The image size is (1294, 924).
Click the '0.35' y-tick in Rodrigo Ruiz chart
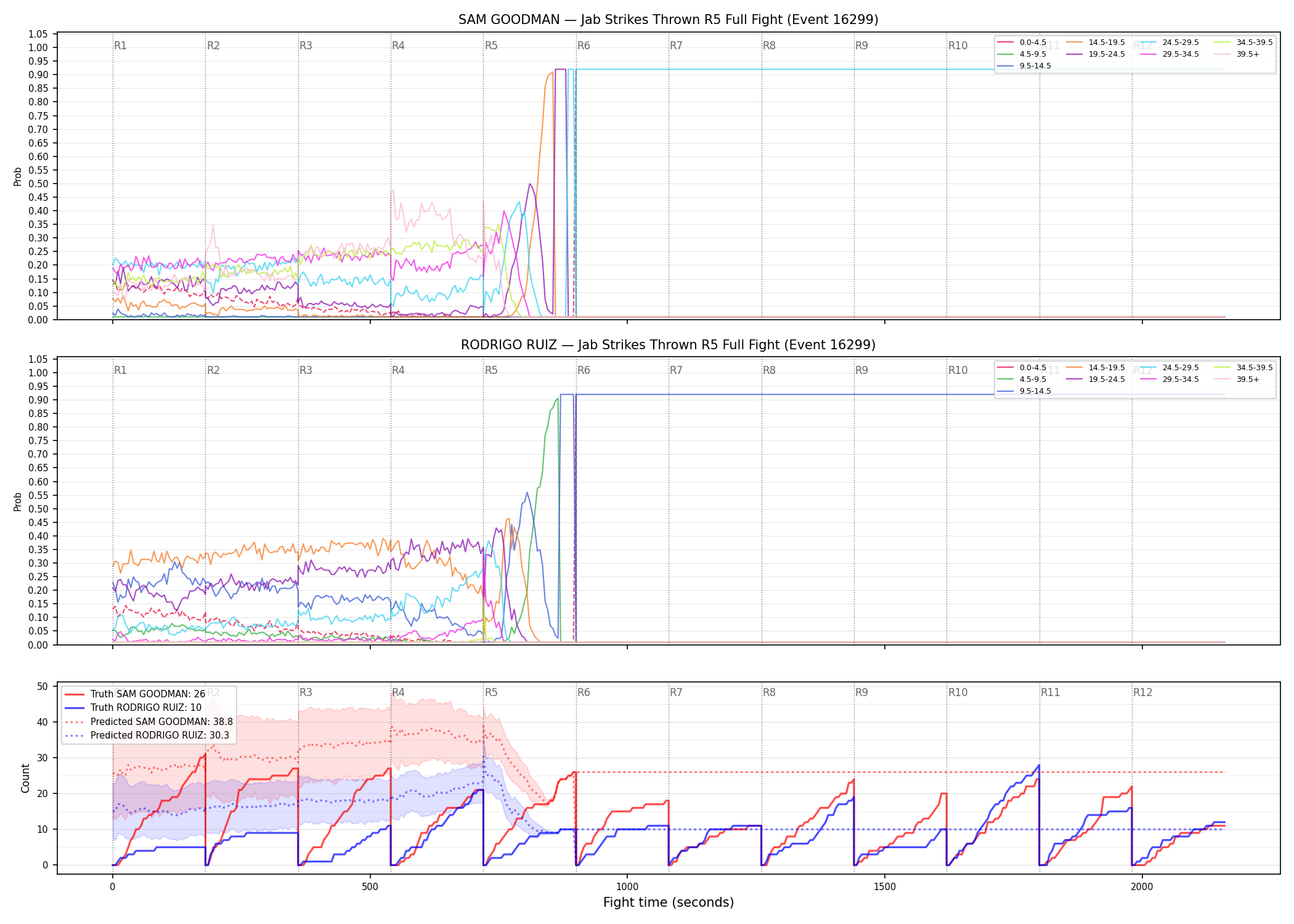(x=38, y=549)
